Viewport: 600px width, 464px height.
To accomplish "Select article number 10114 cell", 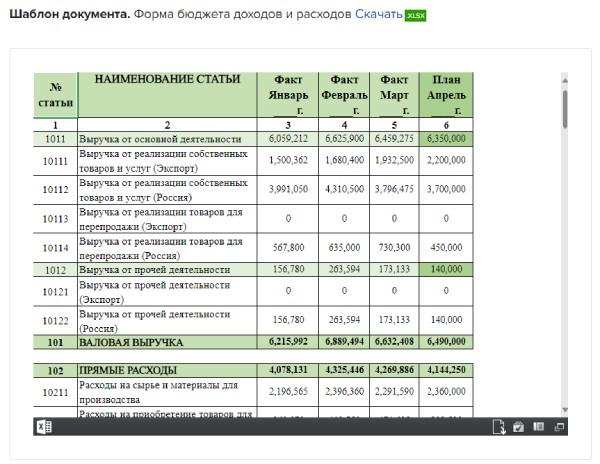I will 55,248.
